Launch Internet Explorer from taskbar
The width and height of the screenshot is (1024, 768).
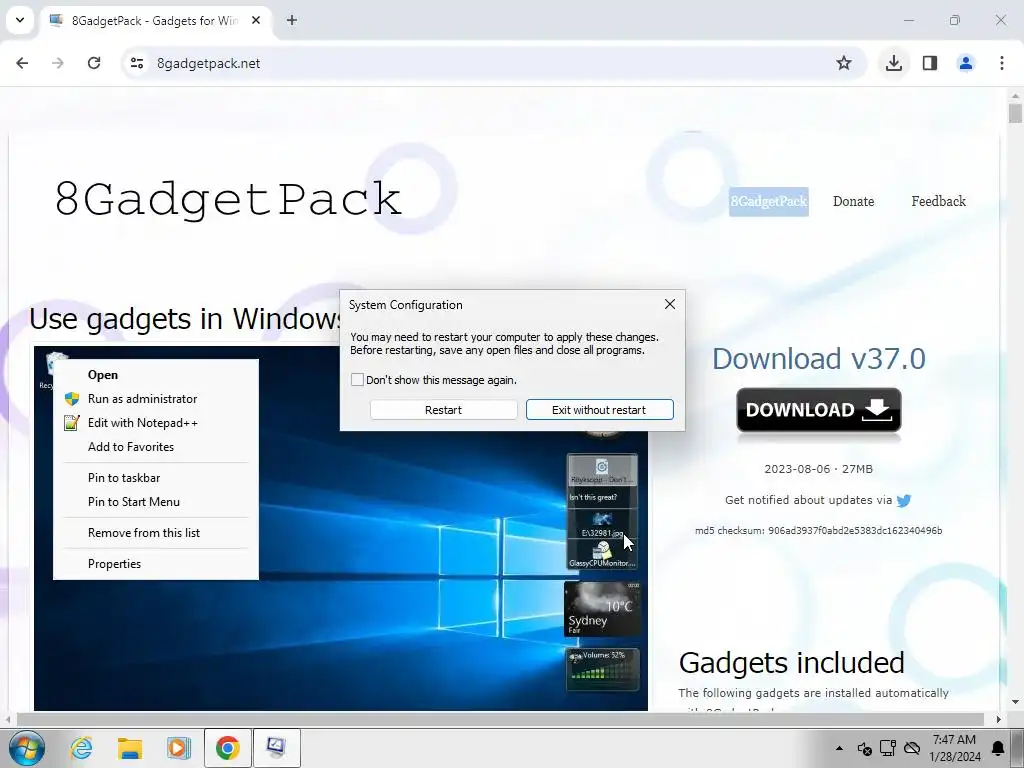[82, 748]
